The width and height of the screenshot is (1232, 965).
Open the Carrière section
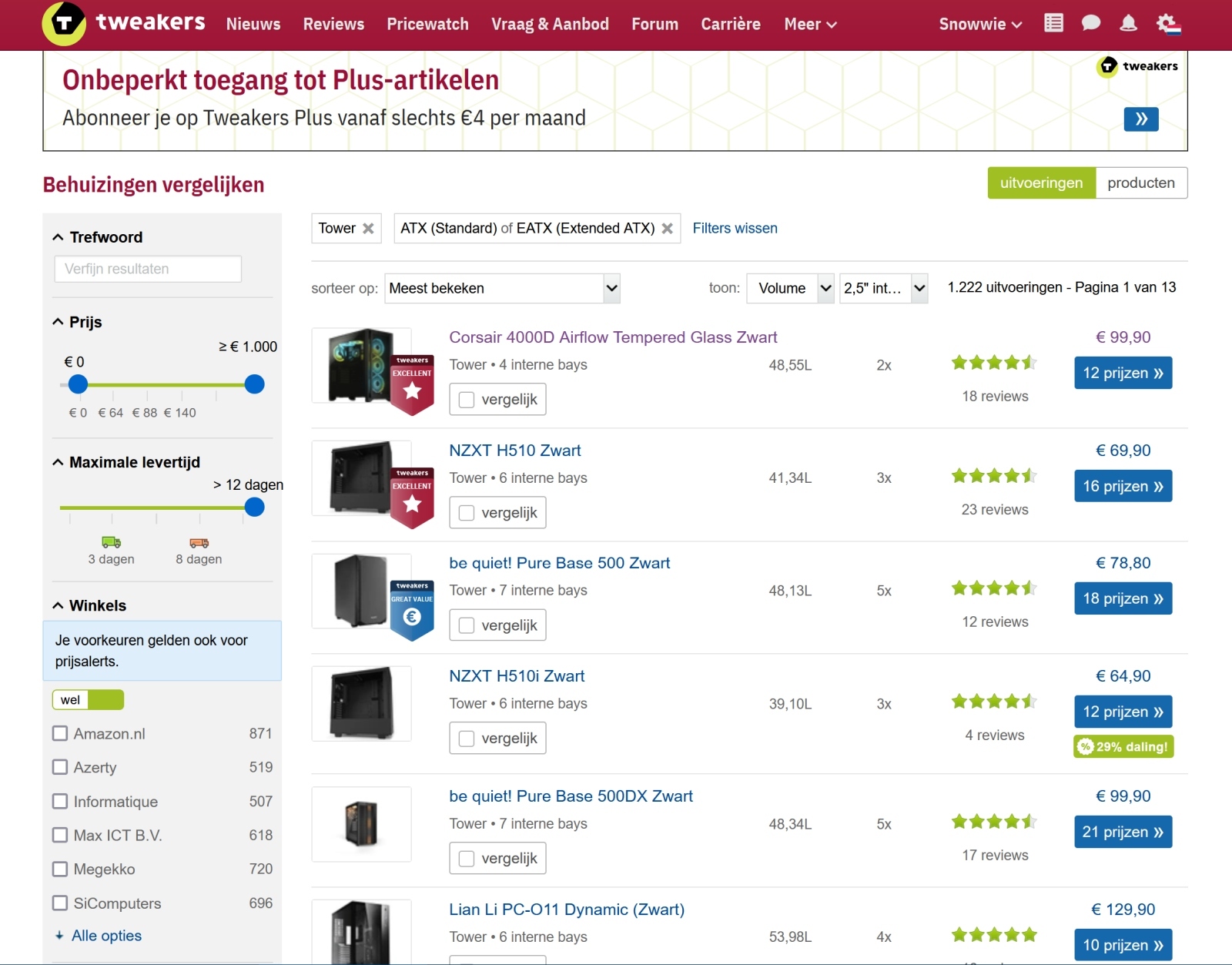click(x=731, y=24)
